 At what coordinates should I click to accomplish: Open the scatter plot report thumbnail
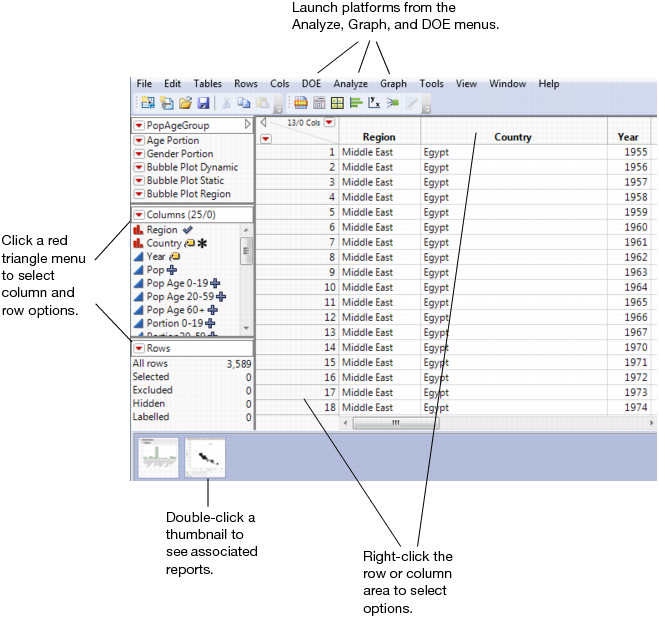click(205, 457)
